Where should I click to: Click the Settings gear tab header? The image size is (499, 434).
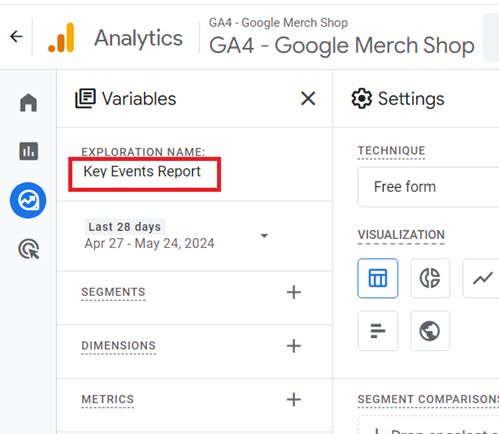click(398, 99)
